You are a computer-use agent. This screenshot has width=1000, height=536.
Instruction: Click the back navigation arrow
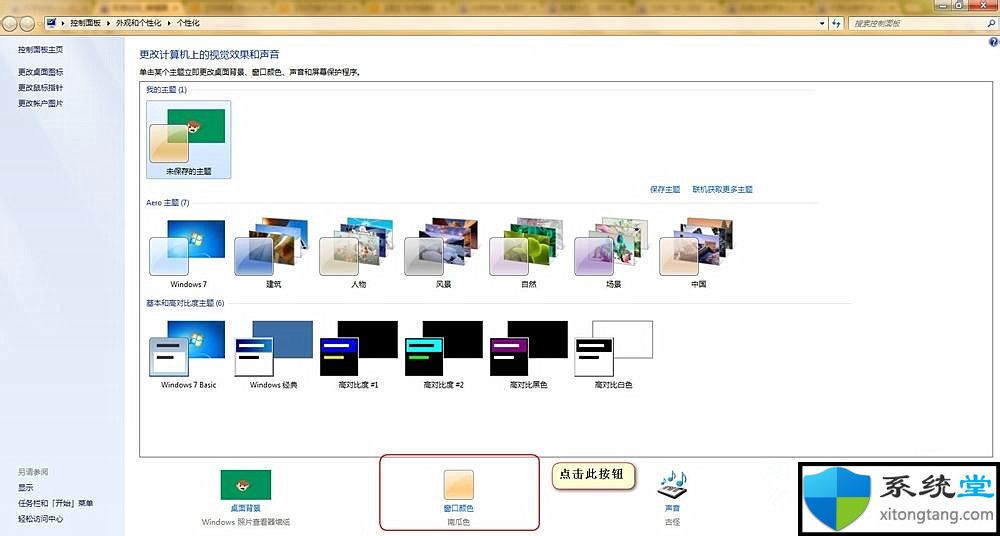point(11,24)
